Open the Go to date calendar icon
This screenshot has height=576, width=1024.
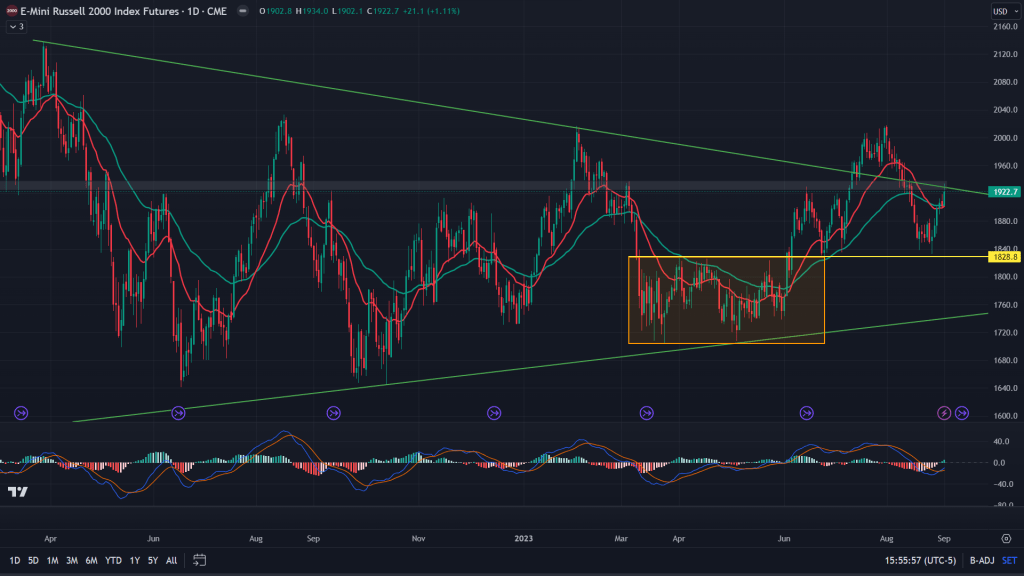pyautogui.click(x=199, y=560)
